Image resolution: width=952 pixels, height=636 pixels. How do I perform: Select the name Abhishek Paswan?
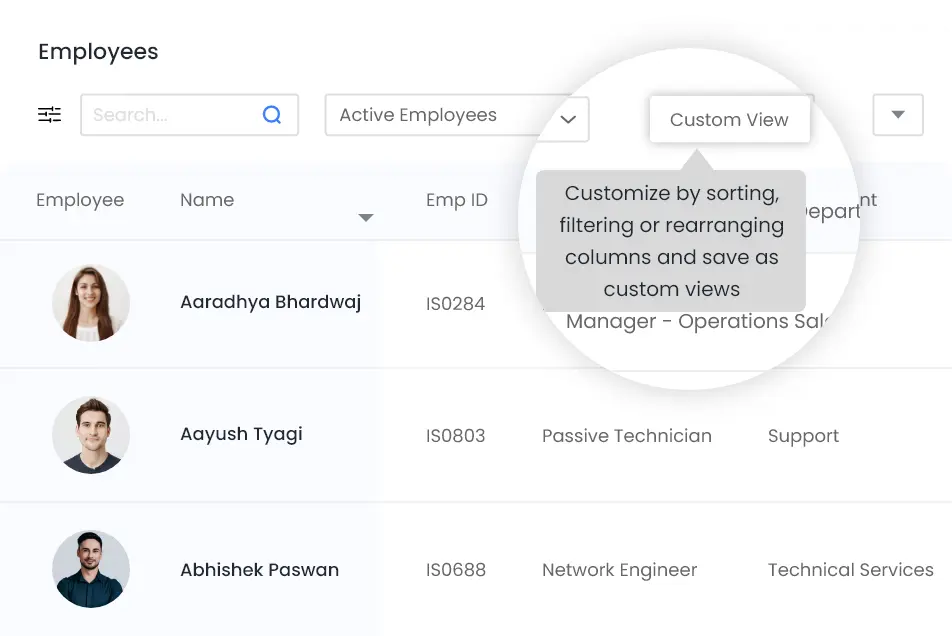(259, 570)
